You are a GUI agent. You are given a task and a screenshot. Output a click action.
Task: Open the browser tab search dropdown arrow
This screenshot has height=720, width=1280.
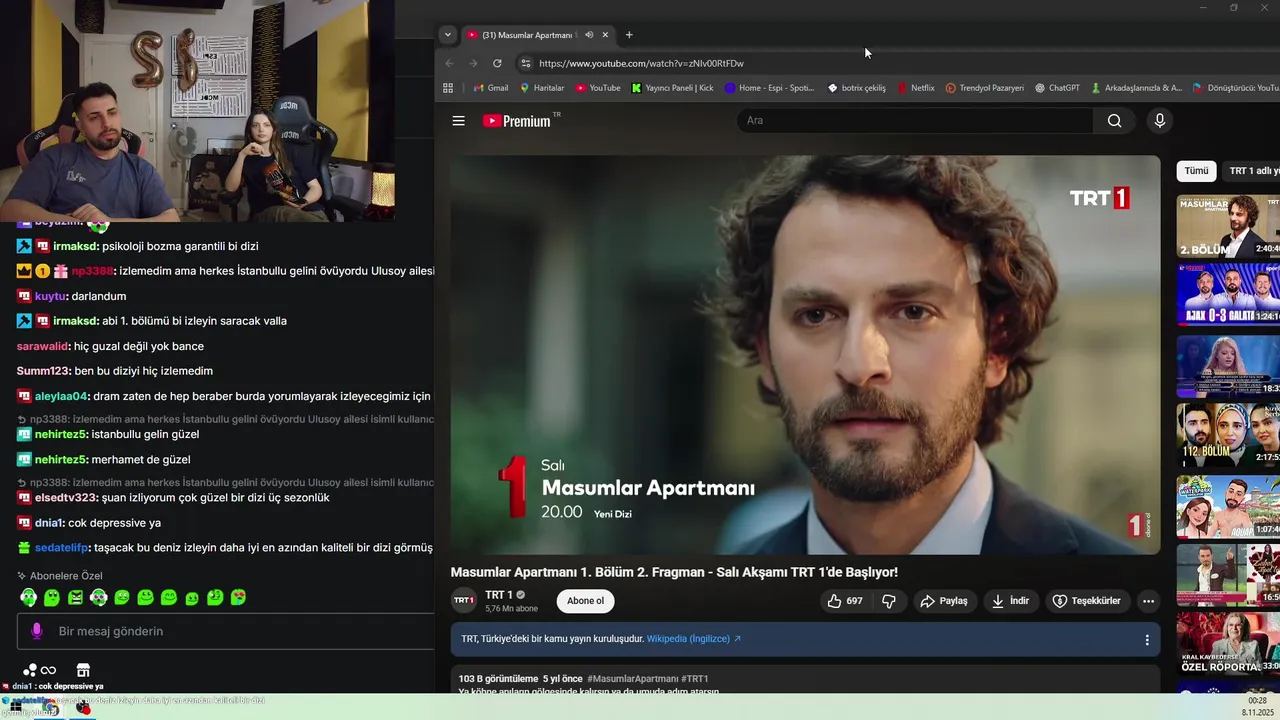[447, 35]
